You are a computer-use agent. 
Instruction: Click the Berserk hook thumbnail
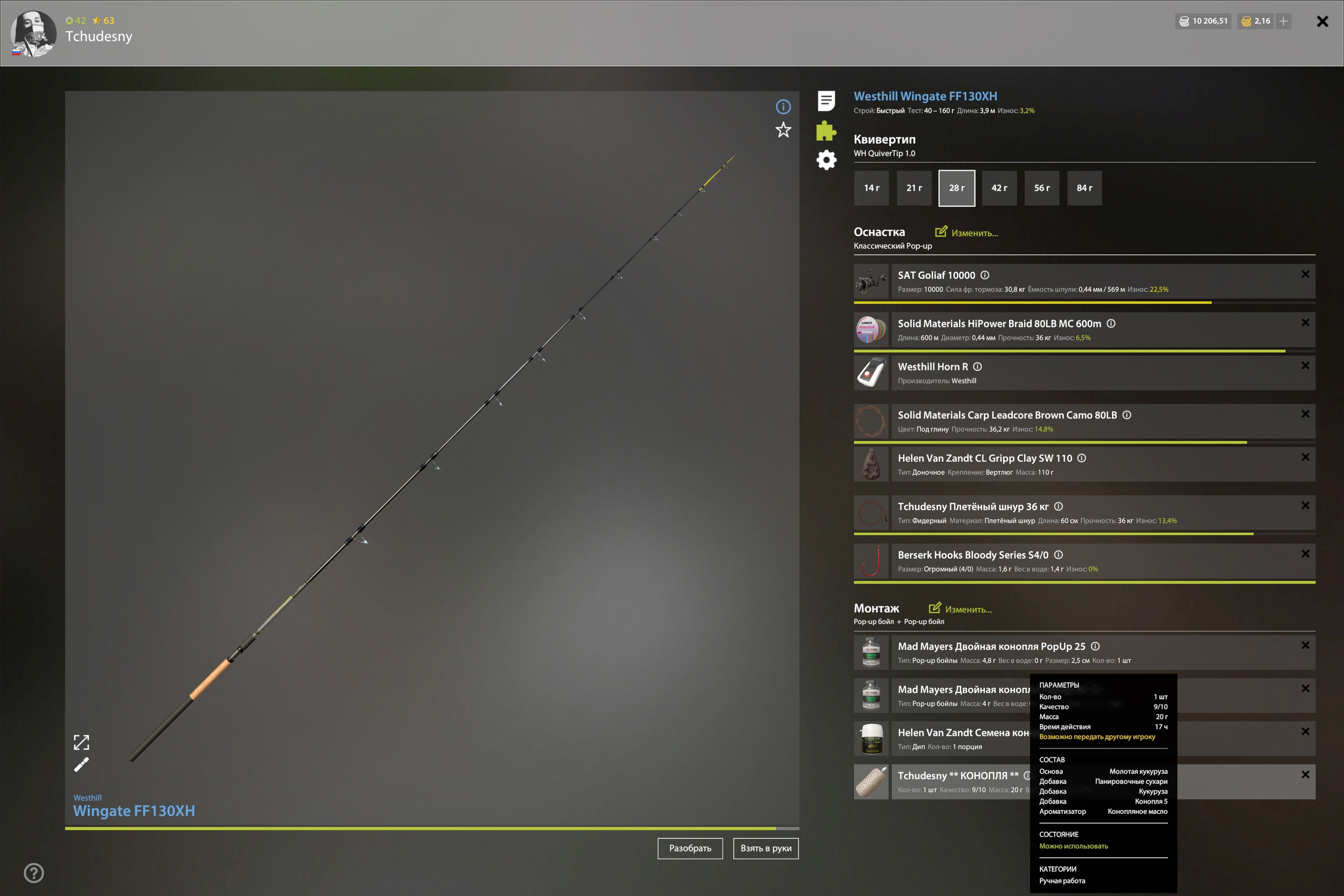click(x=871, y=561)
